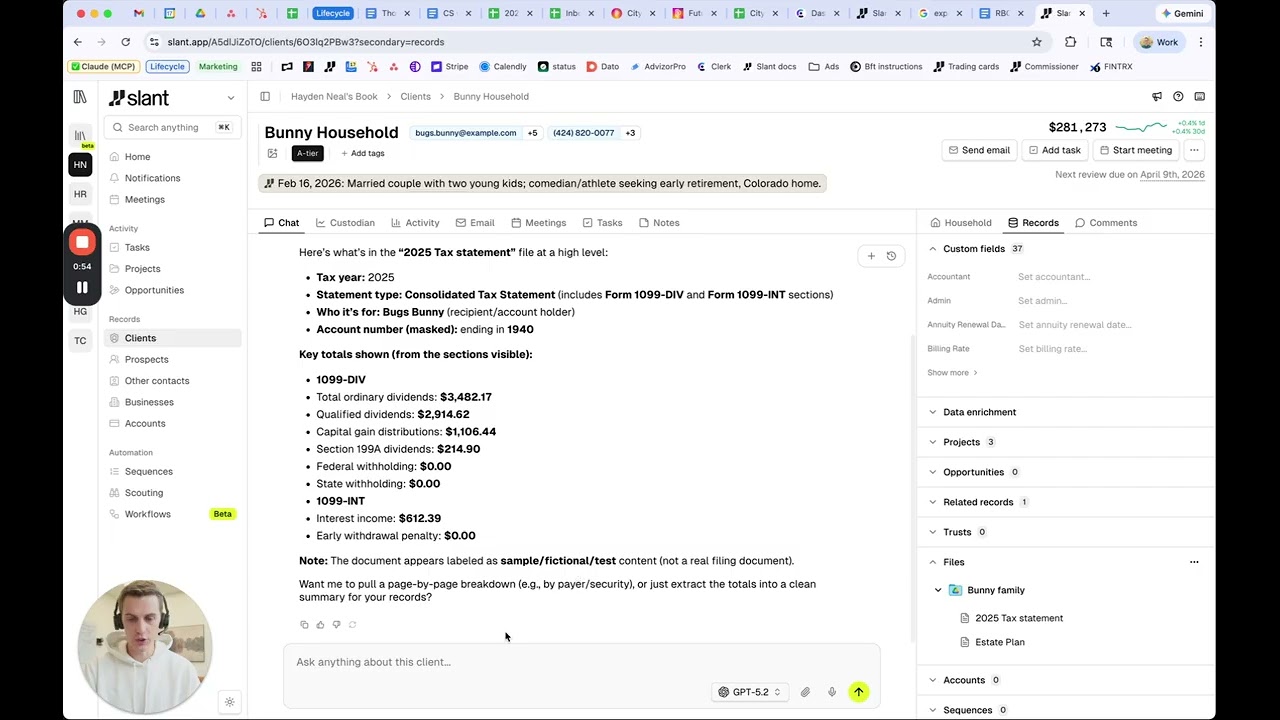Viewport: 1280px width, 720px height.
Task: Click the Search anything field
Action: [172, 127]
